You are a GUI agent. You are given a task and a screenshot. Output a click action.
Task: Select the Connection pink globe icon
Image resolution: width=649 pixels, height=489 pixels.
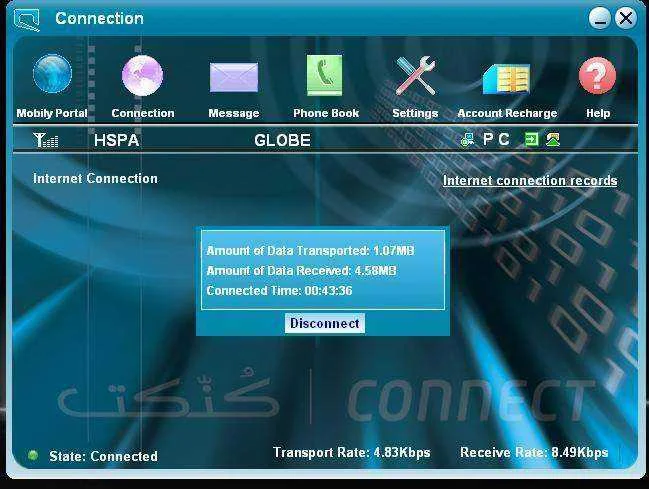[x=142, y=75]
